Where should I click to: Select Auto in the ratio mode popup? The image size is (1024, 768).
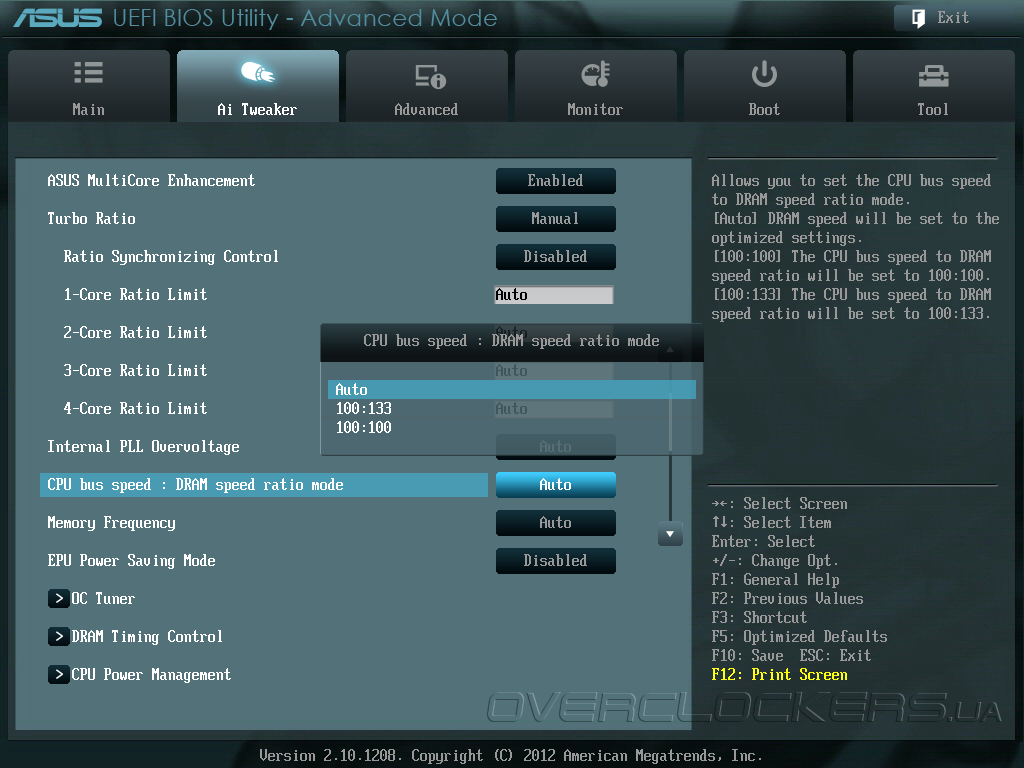click(511, 389)
